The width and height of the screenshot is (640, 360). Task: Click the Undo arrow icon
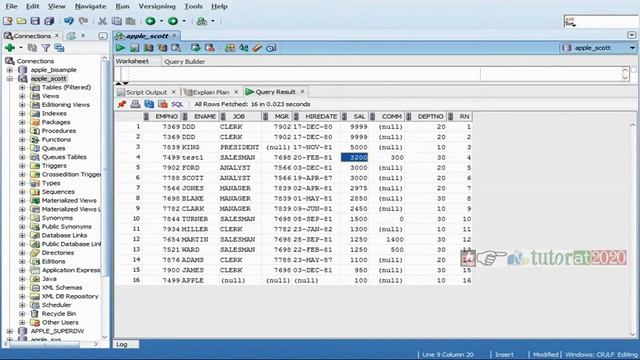pos(69,21)
